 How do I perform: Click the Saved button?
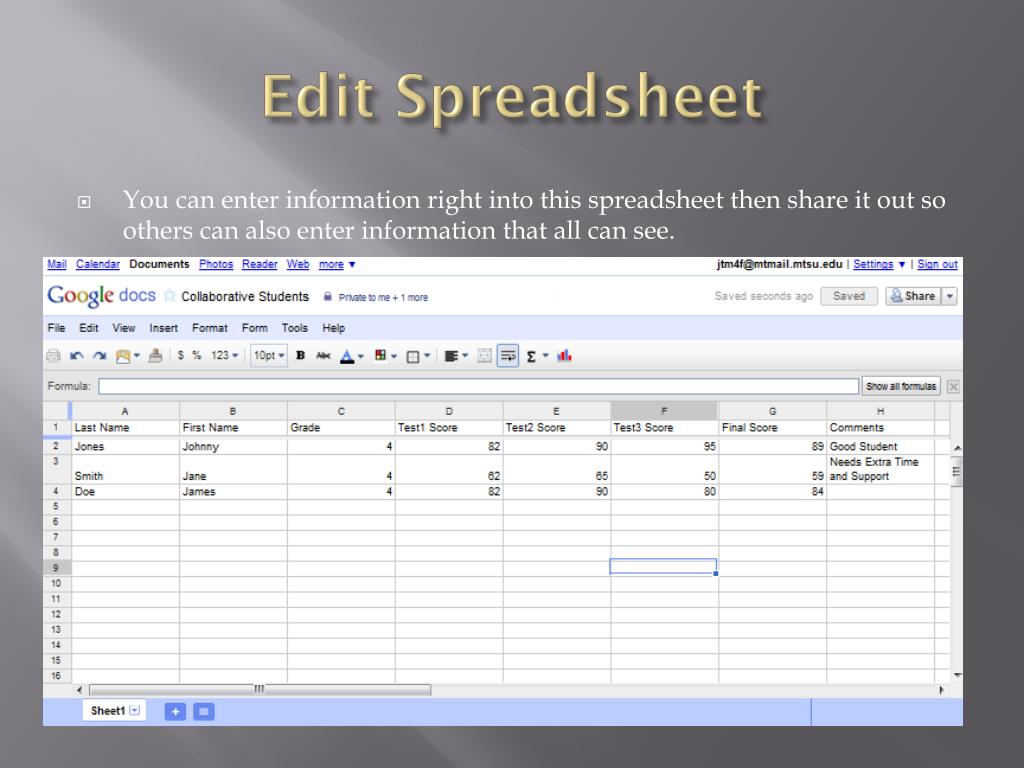848,296
